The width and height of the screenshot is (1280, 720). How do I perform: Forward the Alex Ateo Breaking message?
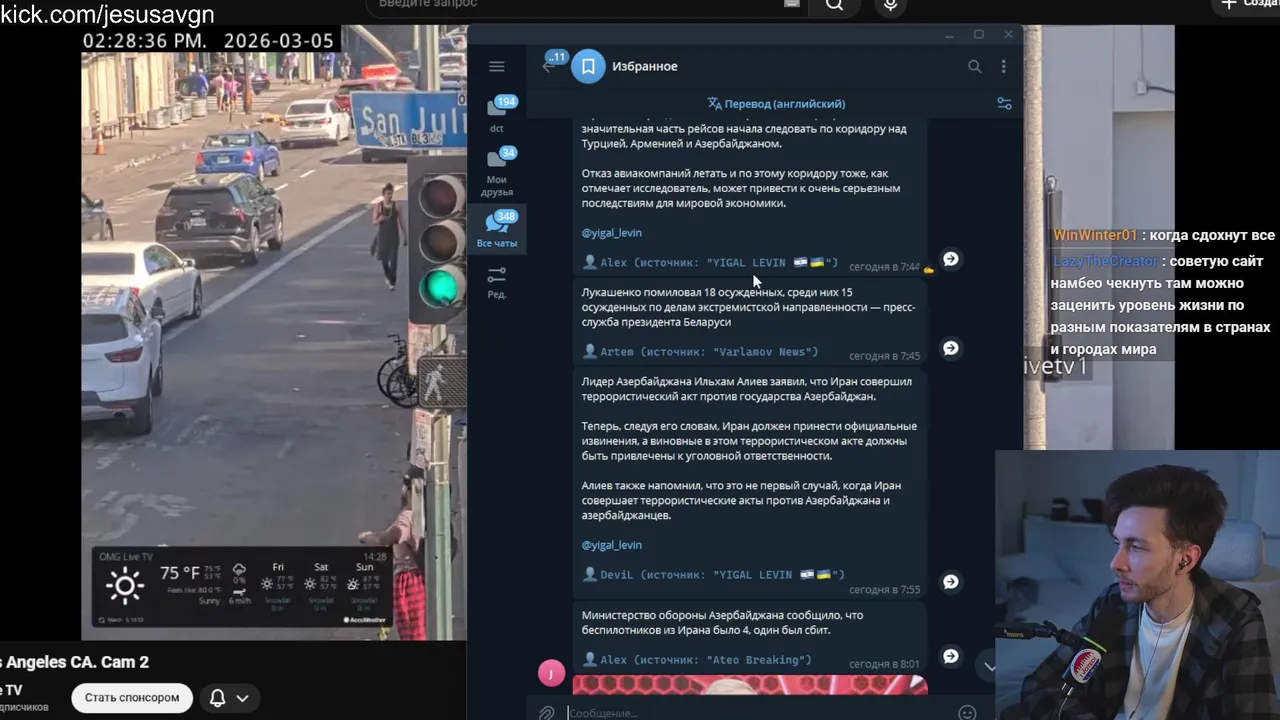pos(951,656)
